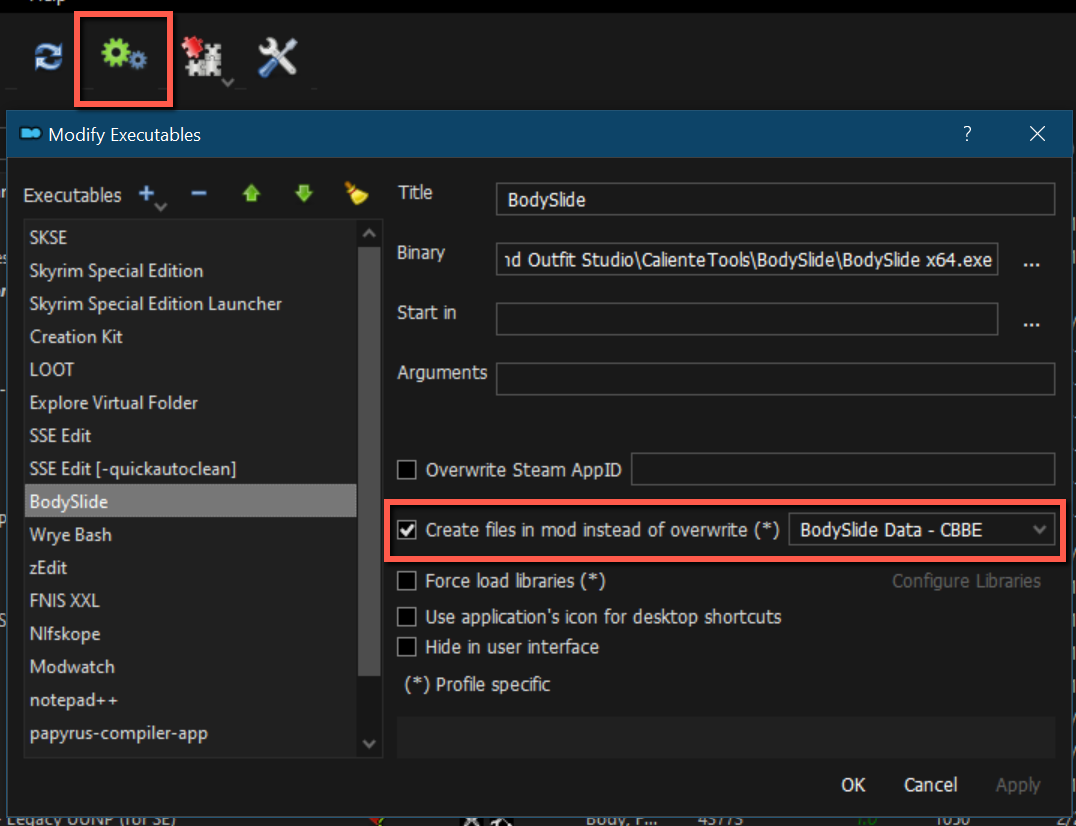
Task: Click the executables list scrollbar up arrow
Action: tap(369, 233)
